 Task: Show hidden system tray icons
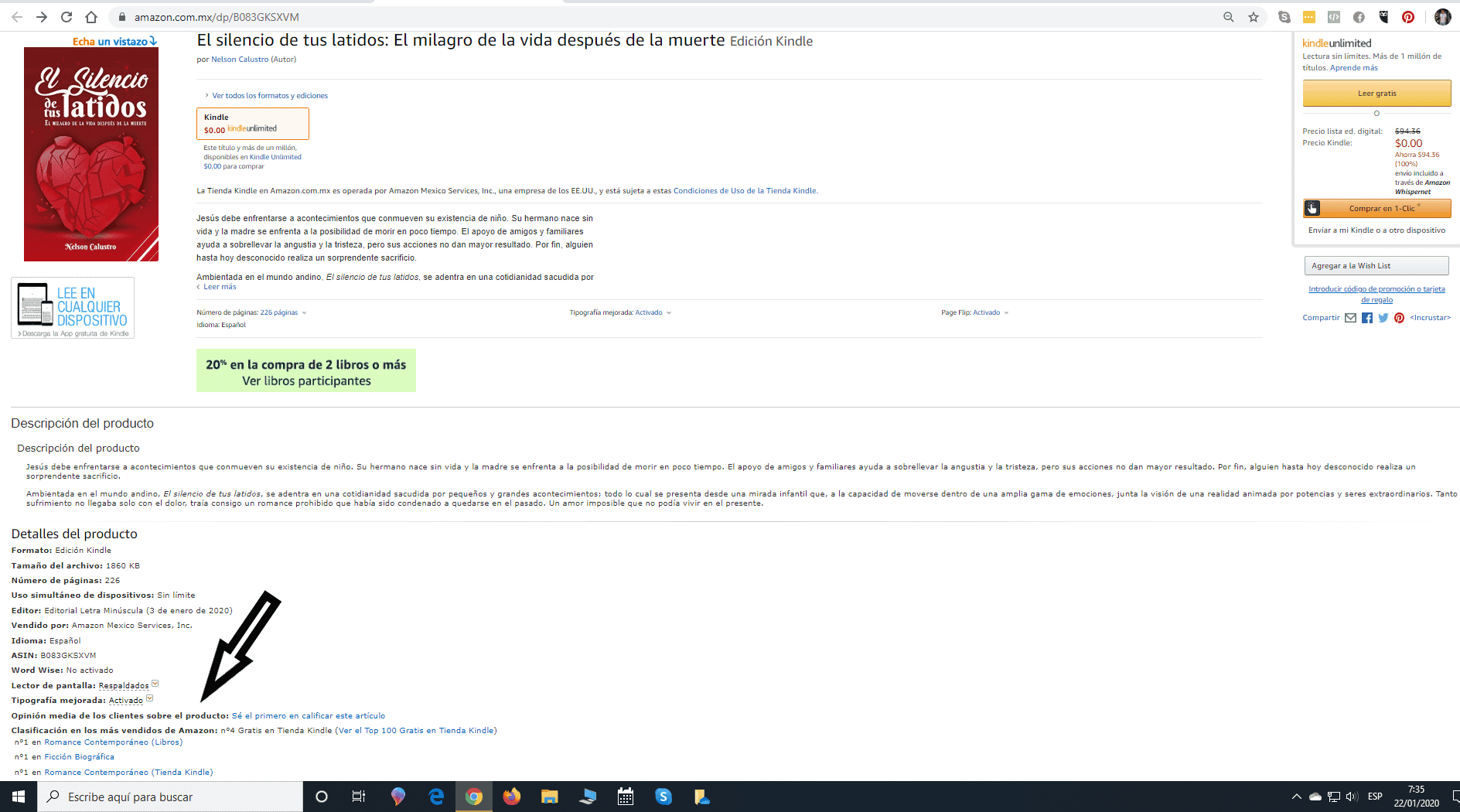tap(1296, 797)
